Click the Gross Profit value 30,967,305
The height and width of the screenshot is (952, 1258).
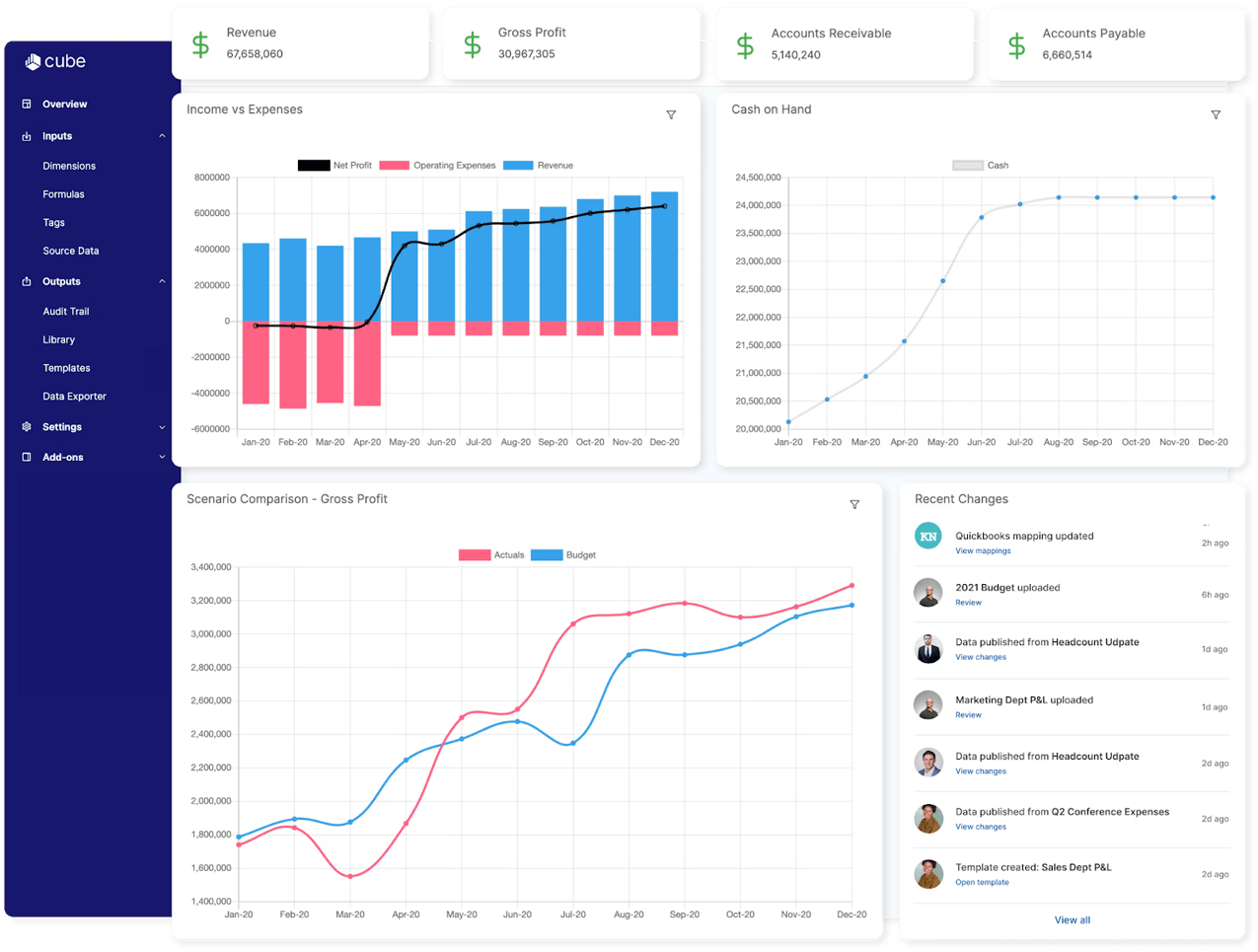point(527,54)
